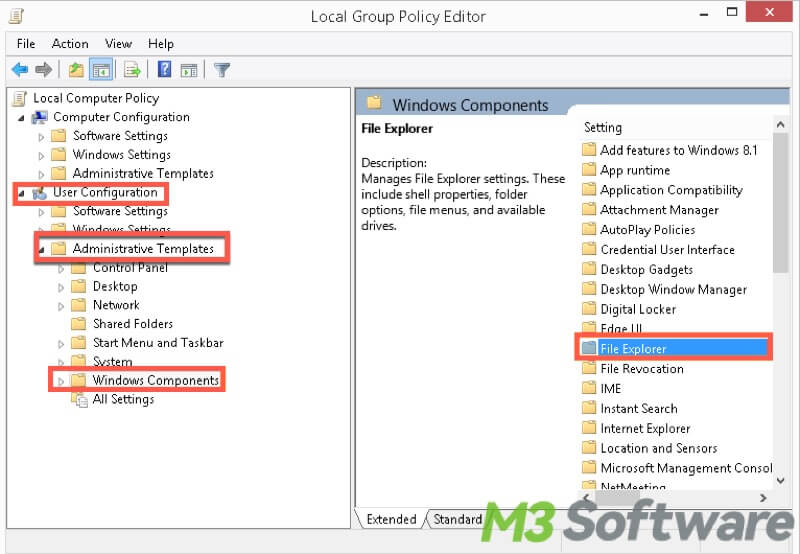Click the horizontal scroll right arrow

coord(763,497)
